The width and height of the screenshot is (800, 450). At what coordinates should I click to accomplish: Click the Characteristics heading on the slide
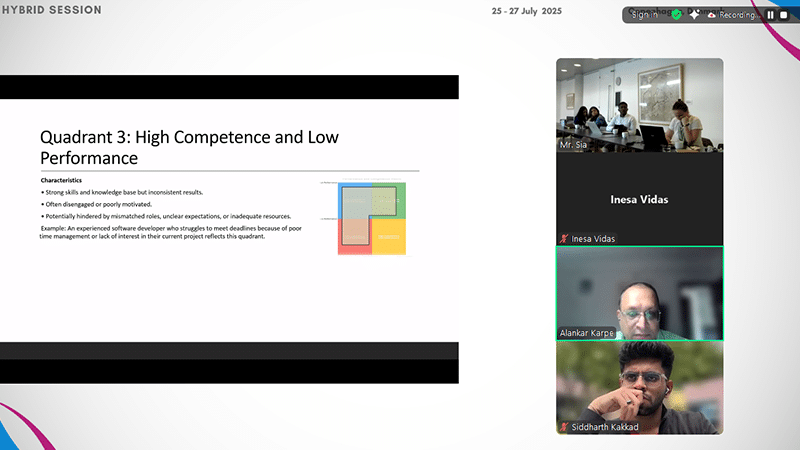point(62,180)
